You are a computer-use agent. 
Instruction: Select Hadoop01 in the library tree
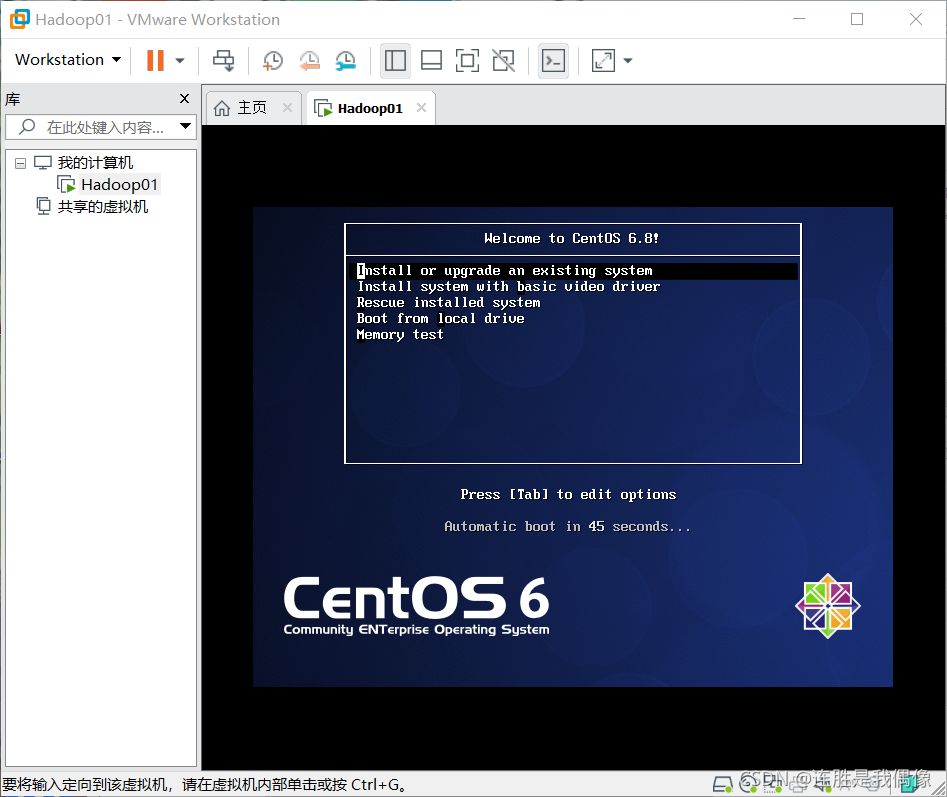[x=119, y=184]
